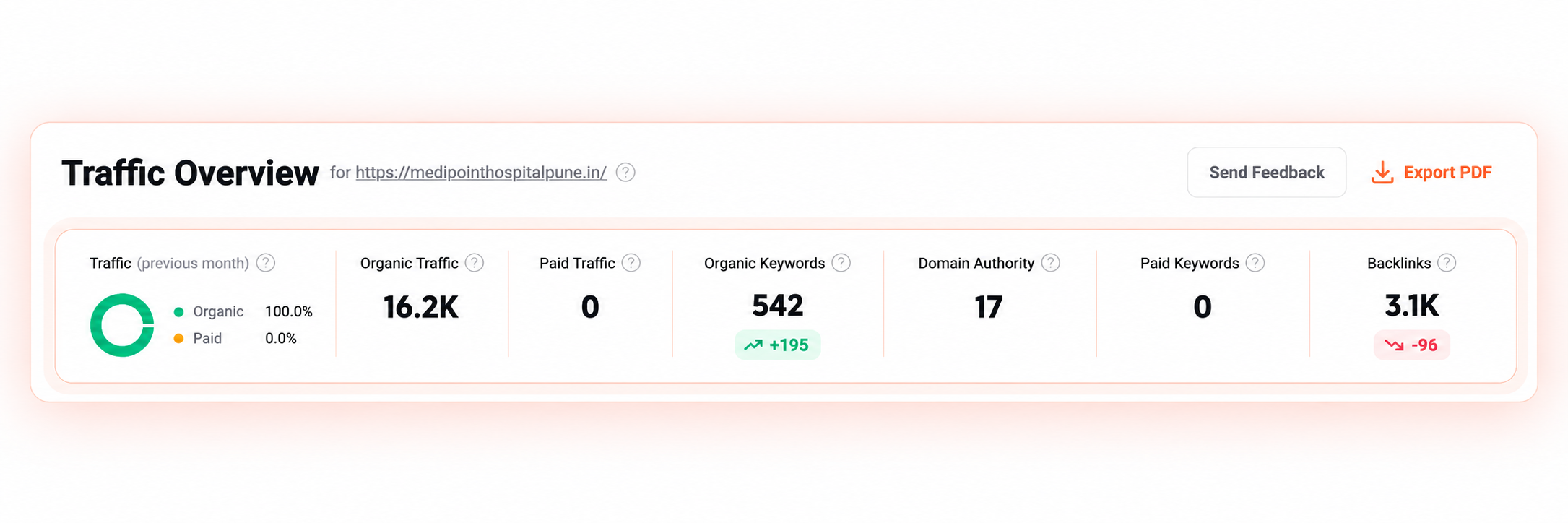Open the medipointhospitalpune.in link

481,173
